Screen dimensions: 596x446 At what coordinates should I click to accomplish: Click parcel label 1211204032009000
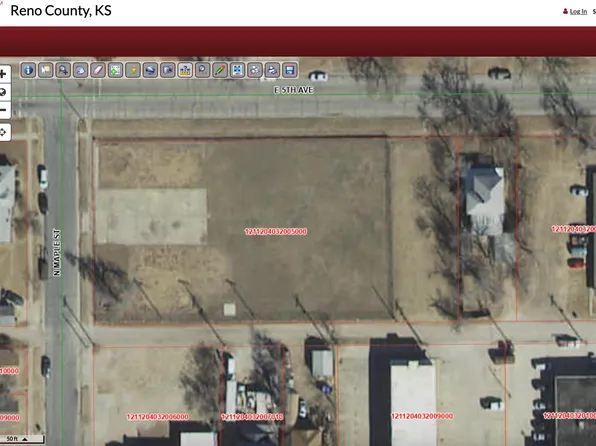pyautogui.click(x=422, y=416)
